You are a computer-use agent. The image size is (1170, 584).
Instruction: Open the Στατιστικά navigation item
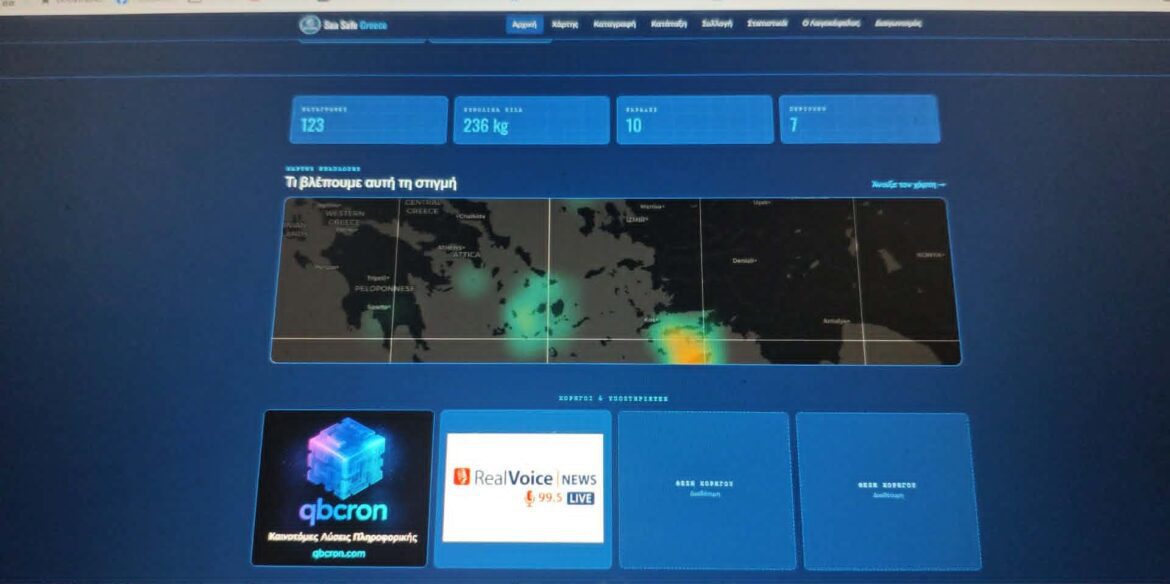point(767,24)
